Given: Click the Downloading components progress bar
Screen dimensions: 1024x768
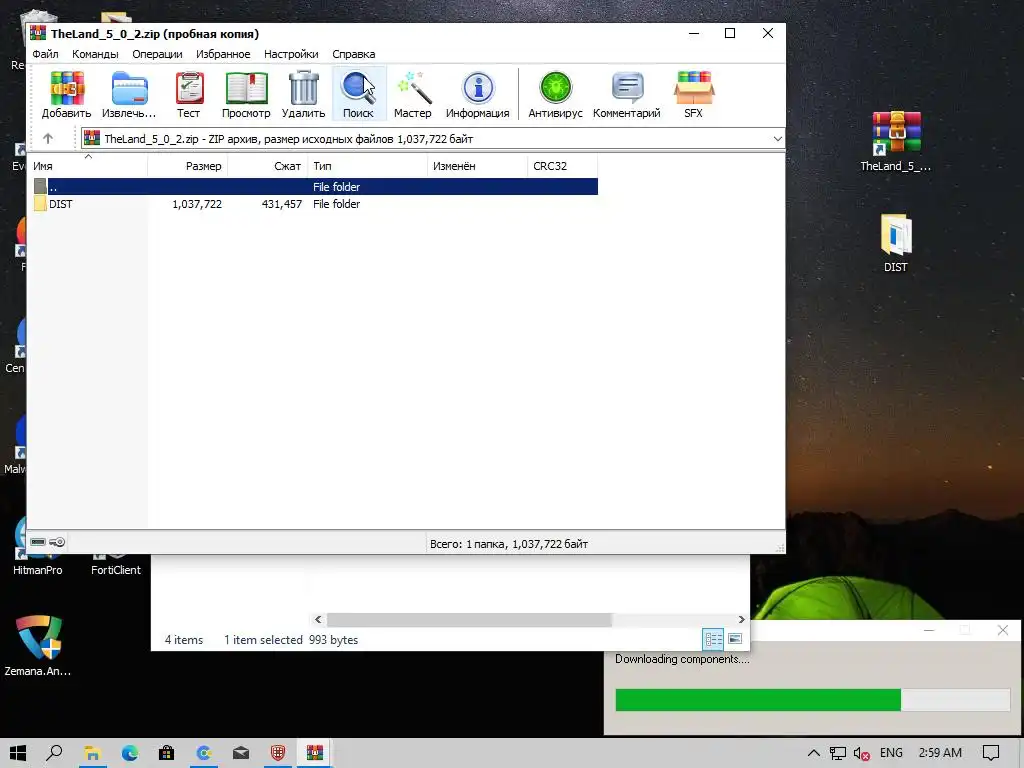Looking at the screenshot, I should point(812,700).
